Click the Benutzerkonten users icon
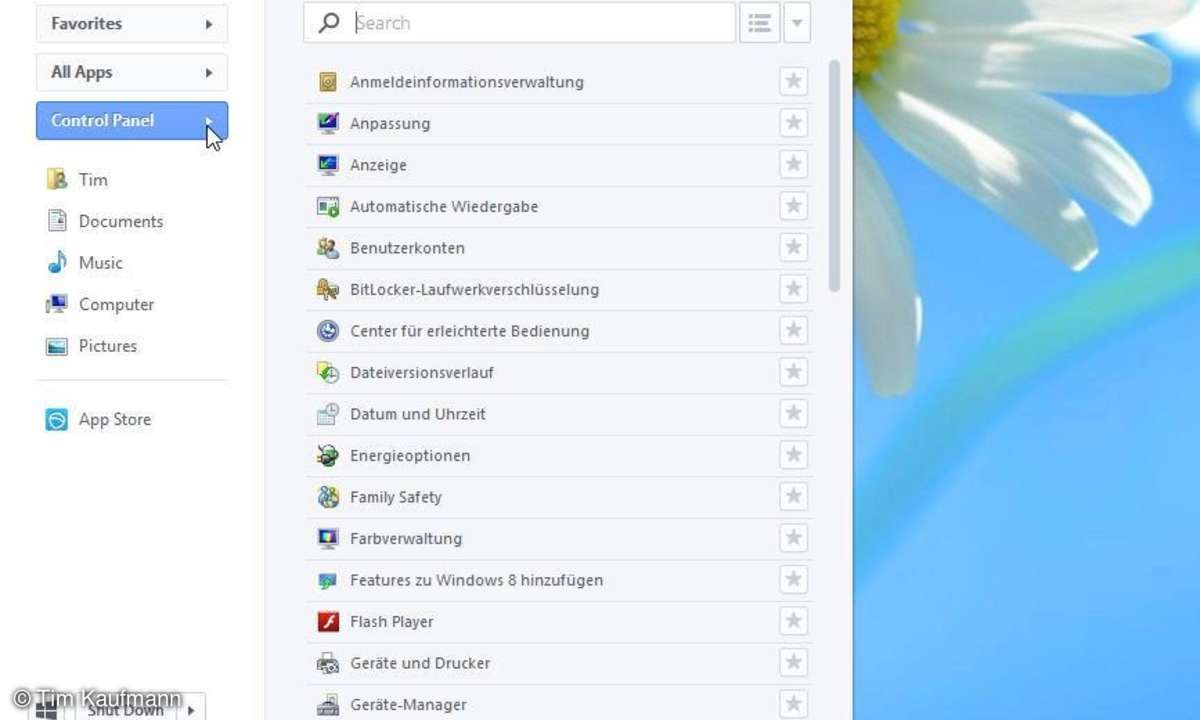The height and width of the screenshot is (720, 1200). (x=328, y=248)
